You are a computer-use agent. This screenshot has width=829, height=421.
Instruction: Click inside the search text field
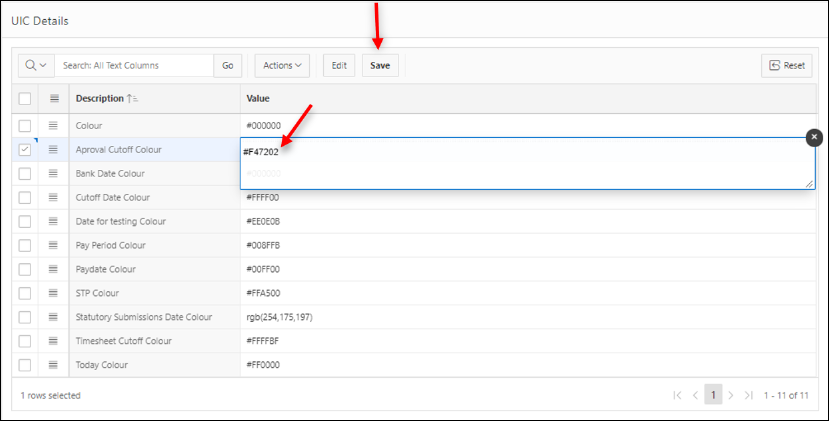pyautogui.click(x=134, y=65)
